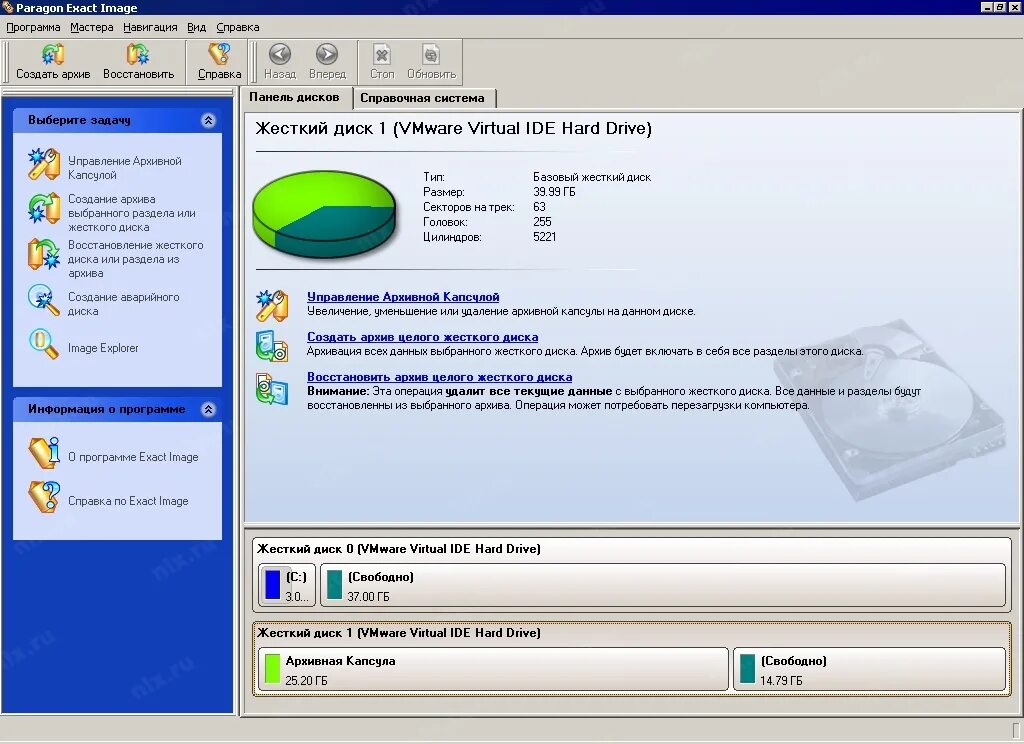Open the Справка menu in menu bar
The height and width of the screenshot is (744, 1024).
pyautogui.click(x=238, y=27)
